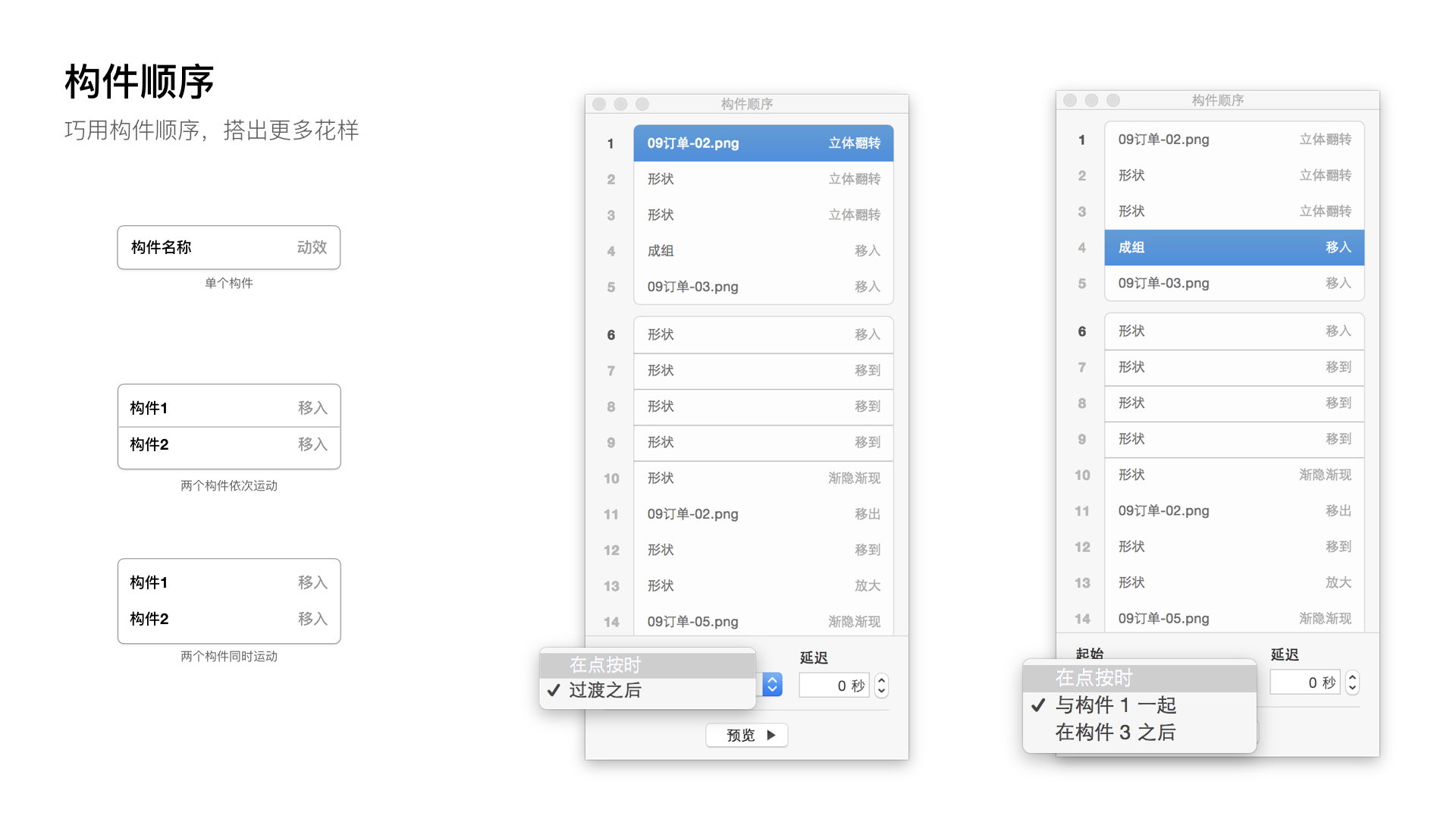
Task: Select 成组 row 4 in right window
Action: (1234, 247)
